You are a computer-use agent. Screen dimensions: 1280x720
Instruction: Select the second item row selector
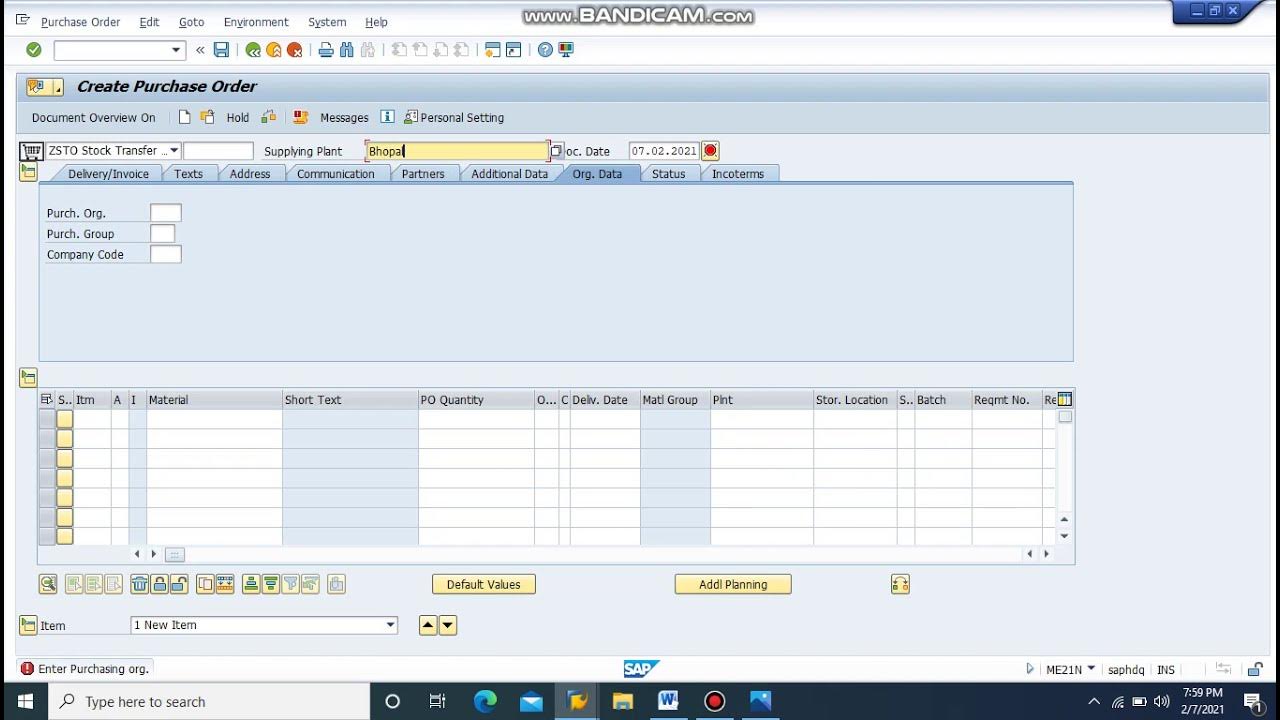47,438
